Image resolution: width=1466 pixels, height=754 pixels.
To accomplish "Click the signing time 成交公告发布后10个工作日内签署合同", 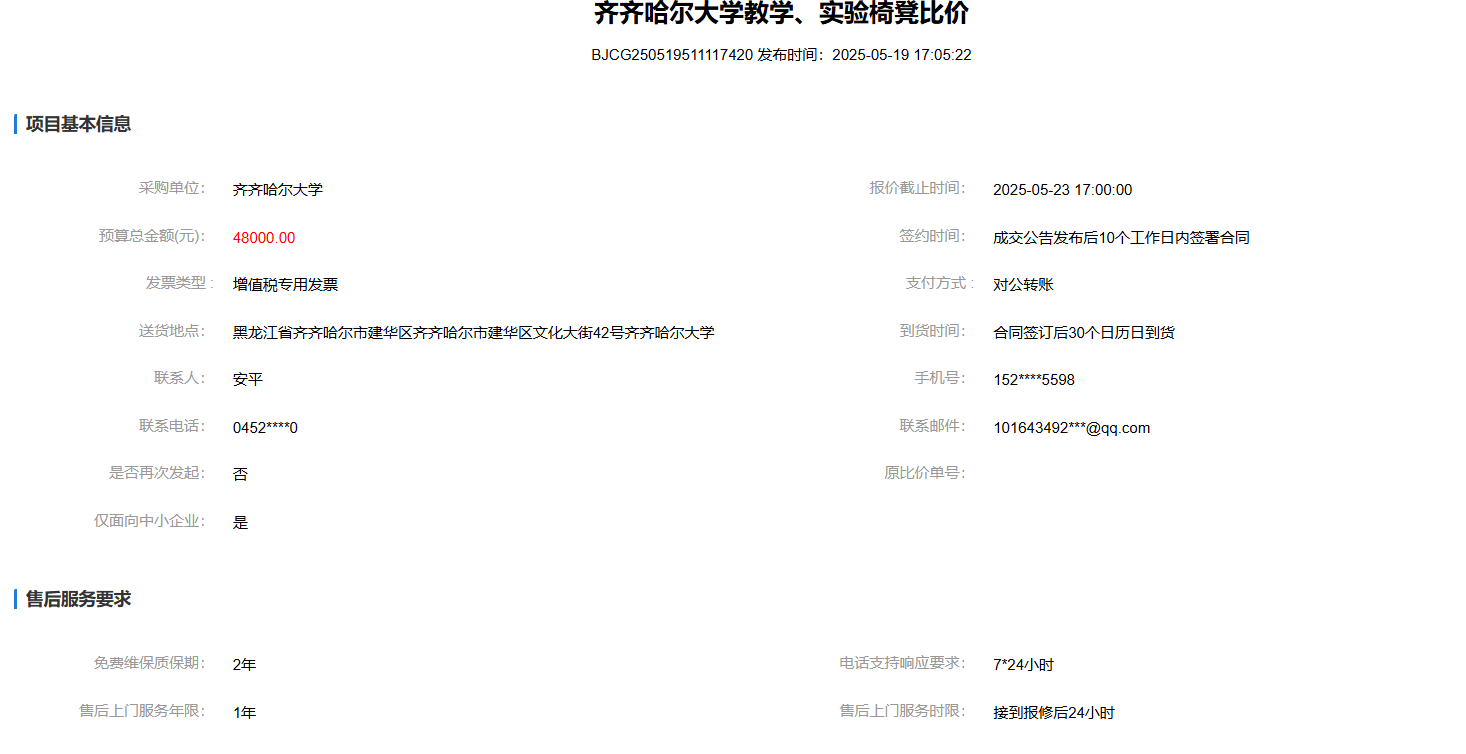I will point(1121,238).
